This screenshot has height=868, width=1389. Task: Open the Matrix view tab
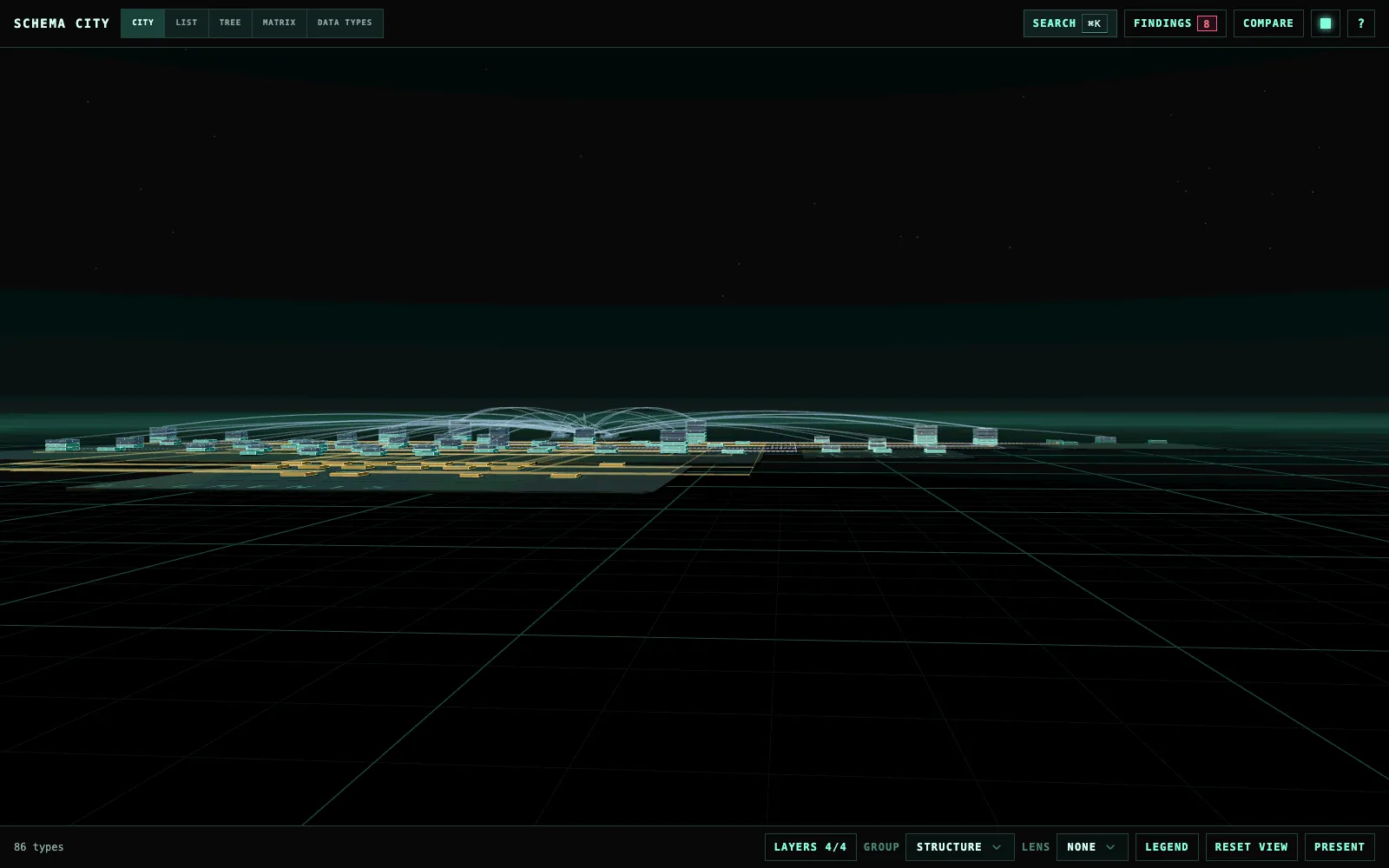pos(280,23)
